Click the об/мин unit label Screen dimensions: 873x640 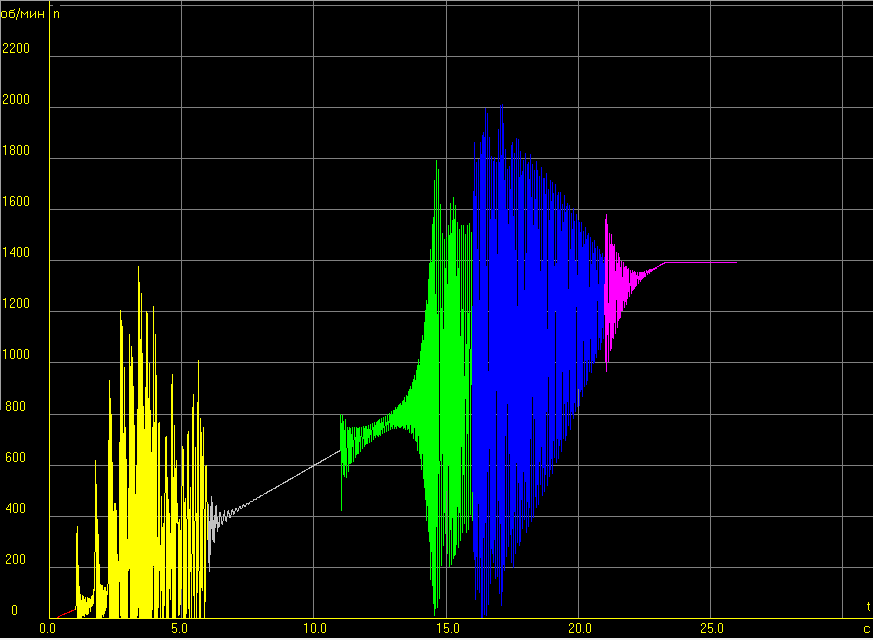[23, 14]
